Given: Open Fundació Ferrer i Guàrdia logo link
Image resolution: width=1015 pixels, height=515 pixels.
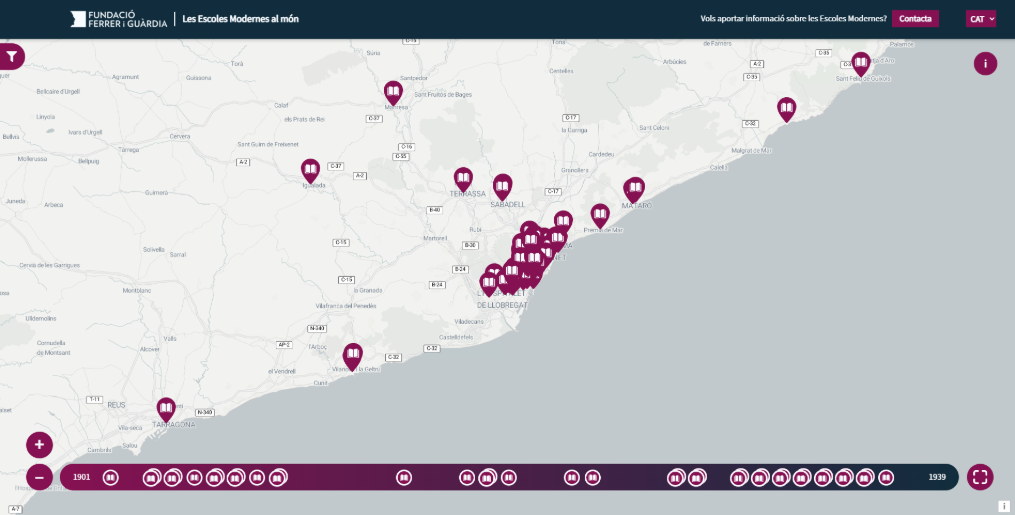Looking at the screenshot, I should (x=119, y=19).
